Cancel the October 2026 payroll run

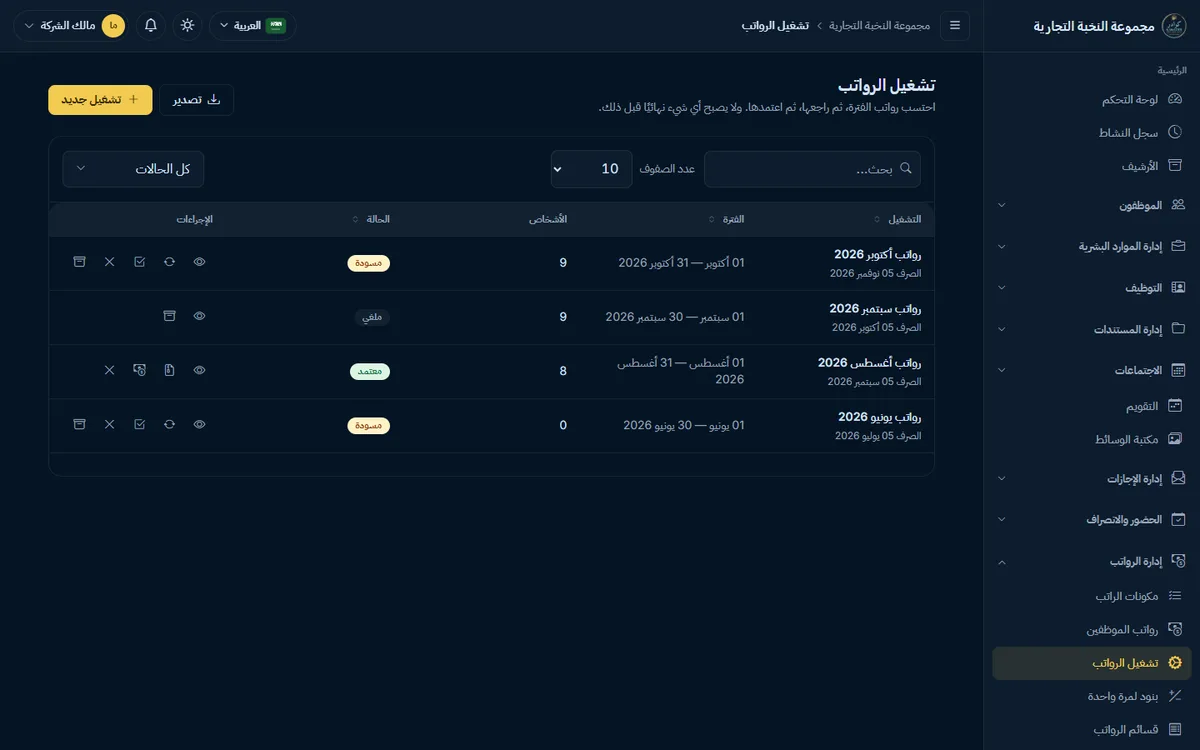tap(110, 262)
